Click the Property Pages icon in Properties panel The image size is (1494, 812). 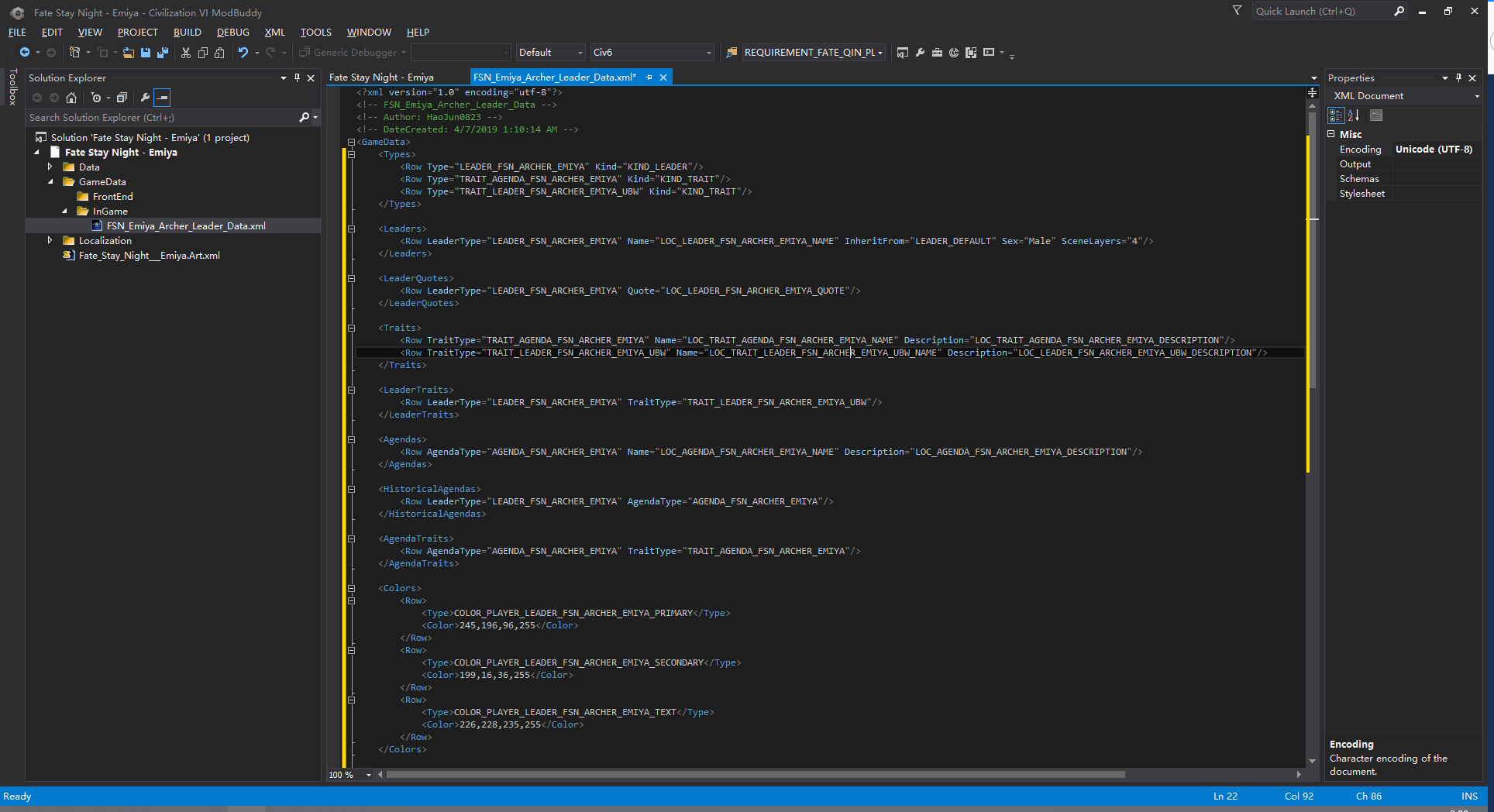tap(1376, 115)
